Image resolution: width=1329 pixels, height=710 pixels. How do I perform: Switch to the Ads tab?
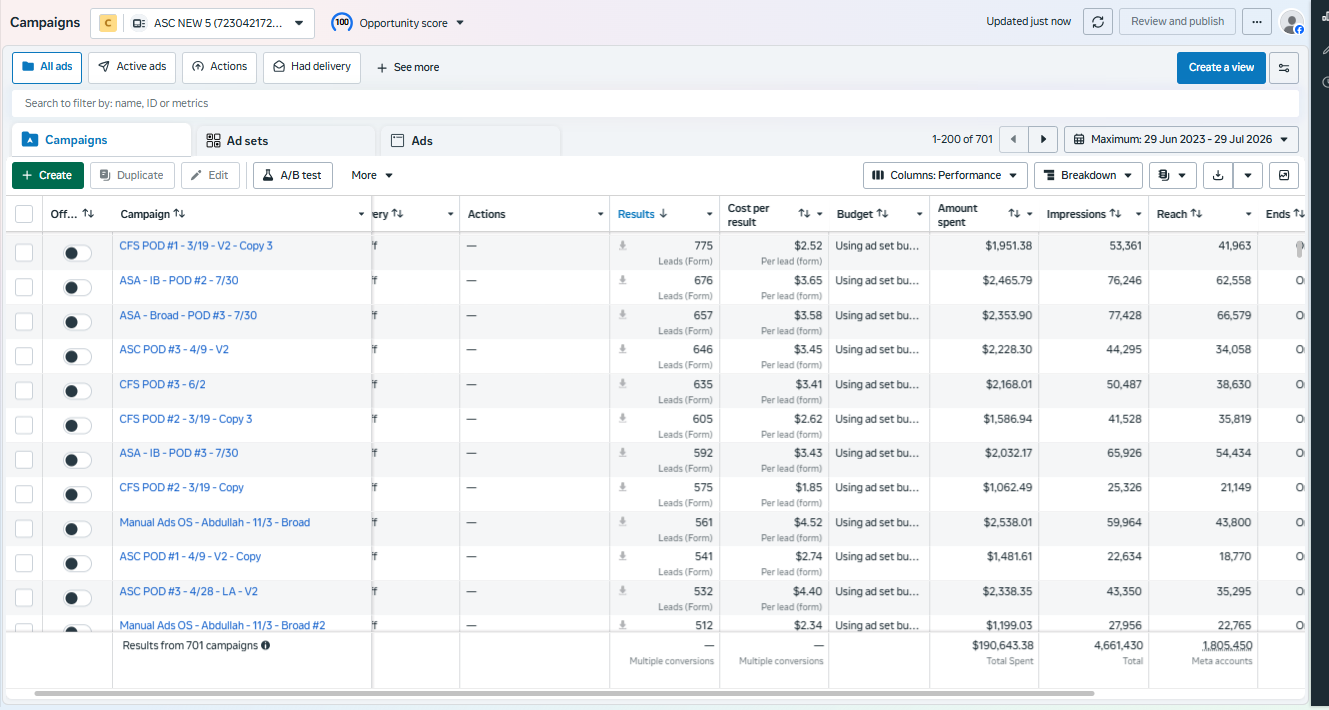(470, 141)
